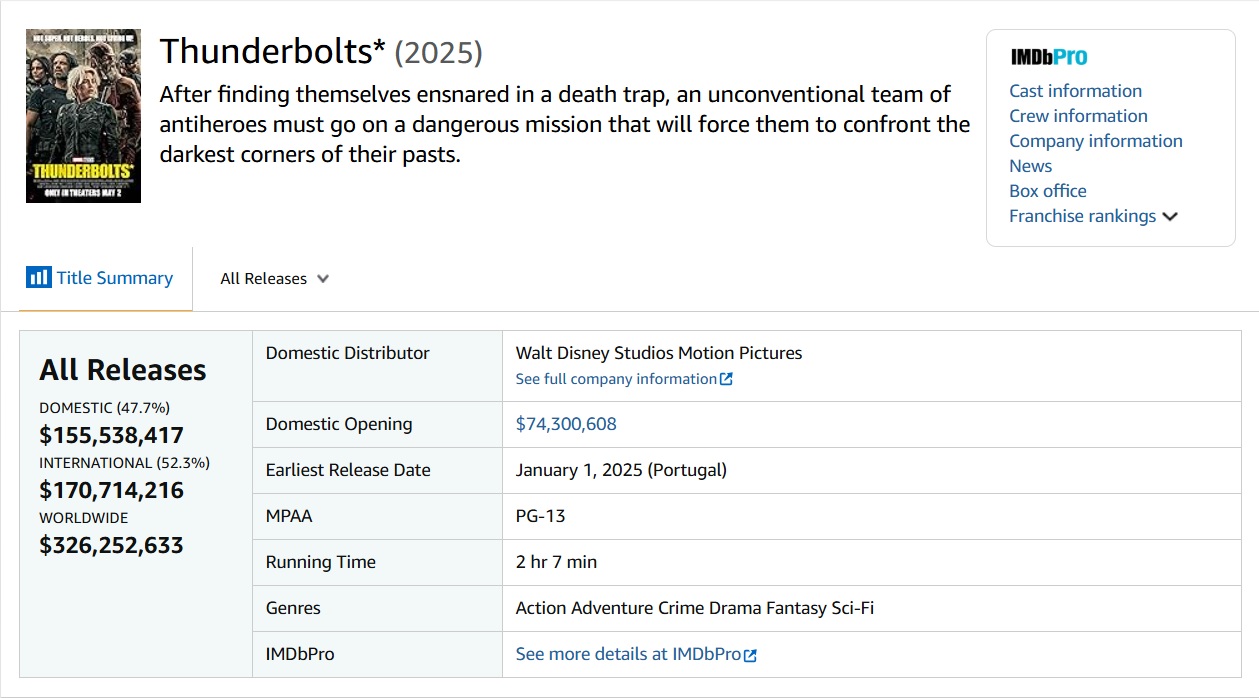Click international gross $170,714,216

[111, 490]
